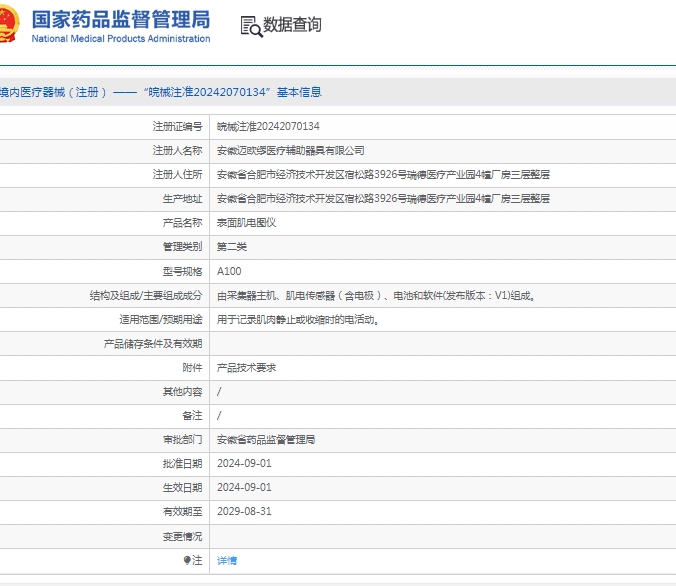Select model specification A100
The height and width of the screenshot is (586, 676).
coord(229,271)
